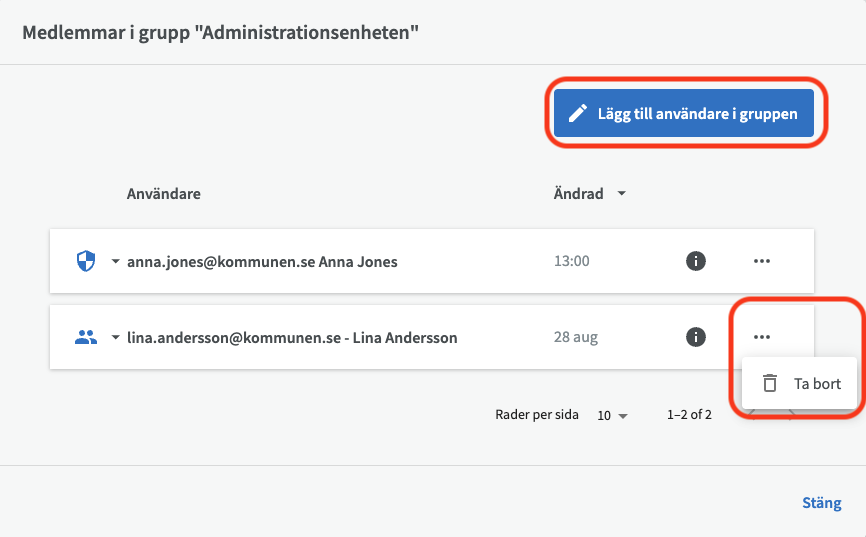
Task: Open three-dot menu for Anna Jones
Action: 762,262
